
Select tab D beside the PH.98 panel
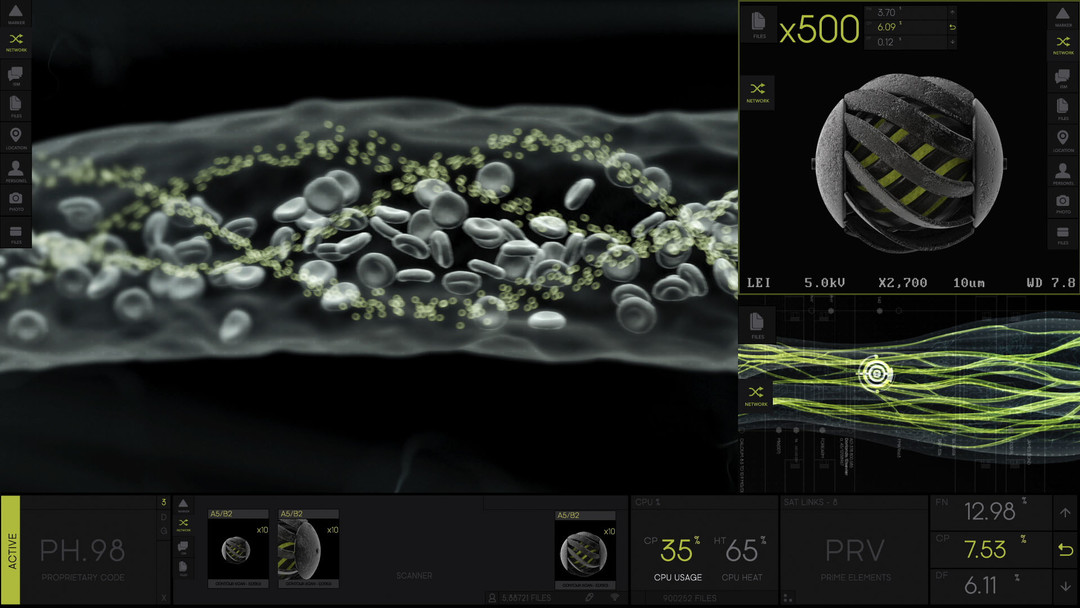click(163, 517)
